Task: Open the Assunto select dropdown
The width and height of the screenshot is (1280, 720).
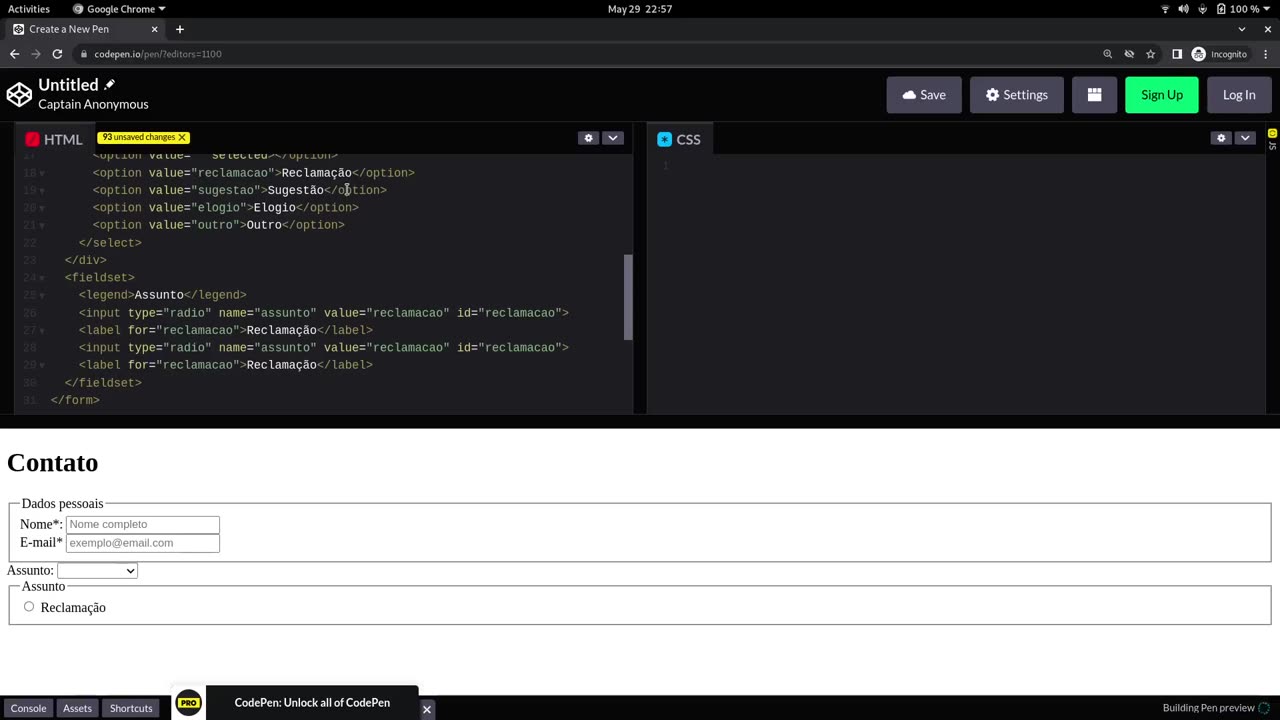Action: pos(97,570)
